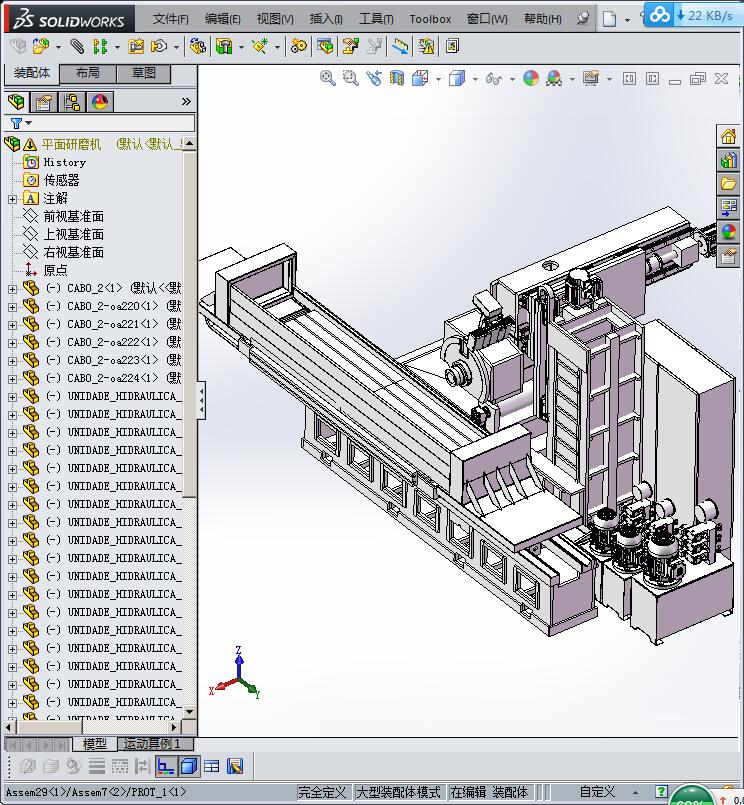Toggle the appearance display icon in bottom toolbar

click(235, 766)
